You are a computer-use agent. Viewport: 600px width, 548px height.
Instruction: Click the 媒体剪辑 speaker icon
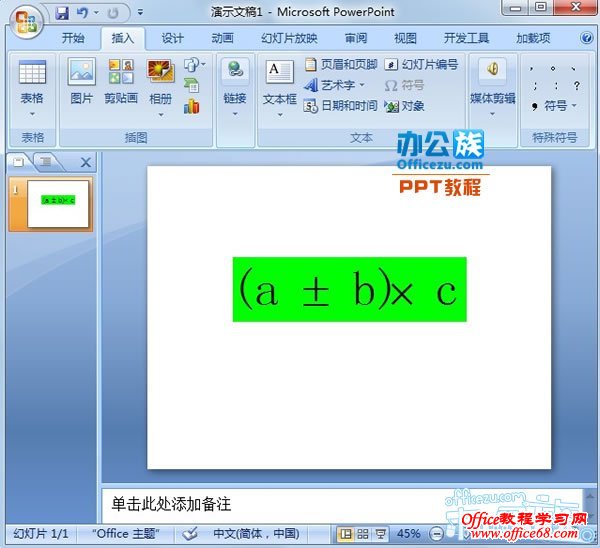(x=492, y=70)
